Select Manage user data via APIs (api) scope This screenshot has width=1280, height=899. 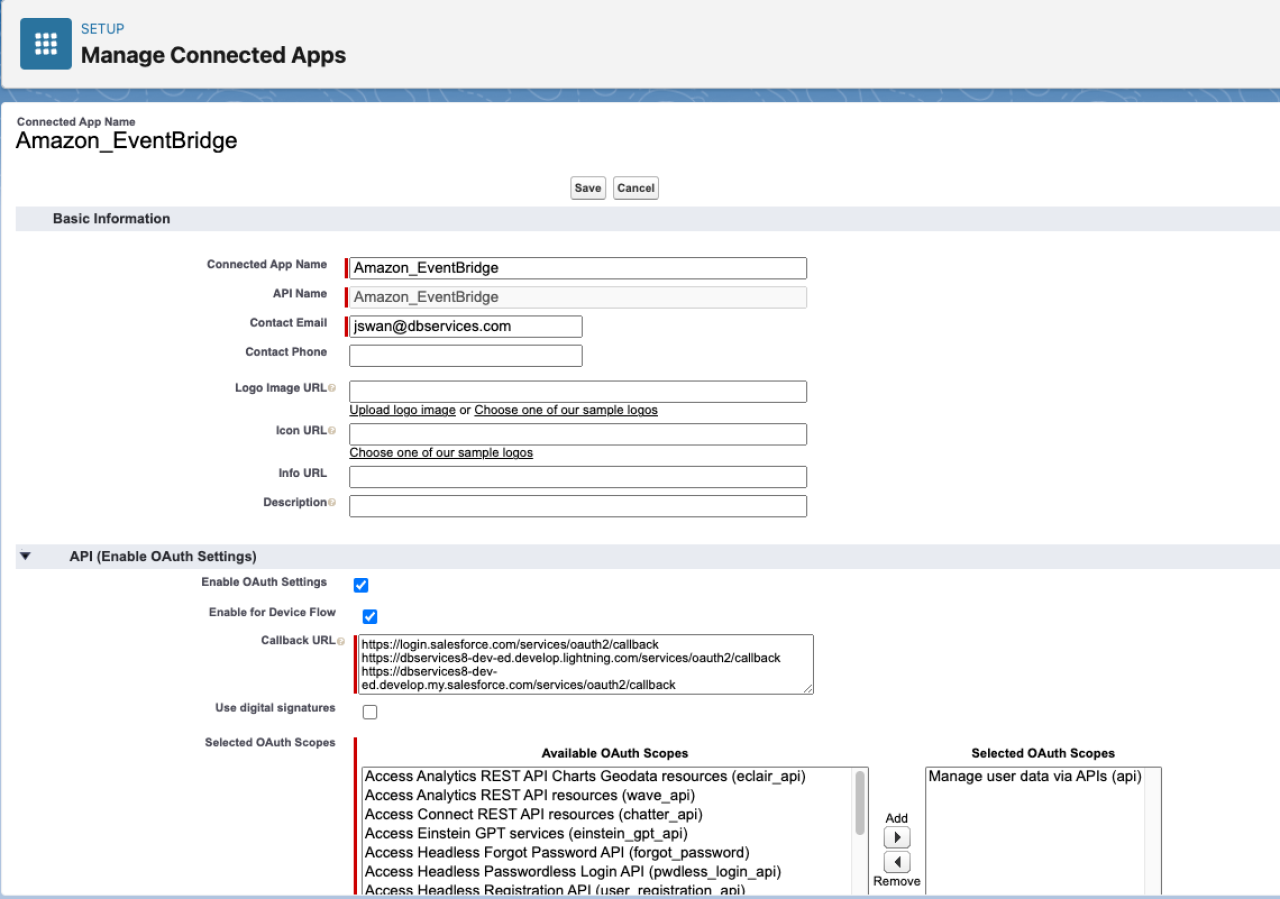(x=1035, y=776)
